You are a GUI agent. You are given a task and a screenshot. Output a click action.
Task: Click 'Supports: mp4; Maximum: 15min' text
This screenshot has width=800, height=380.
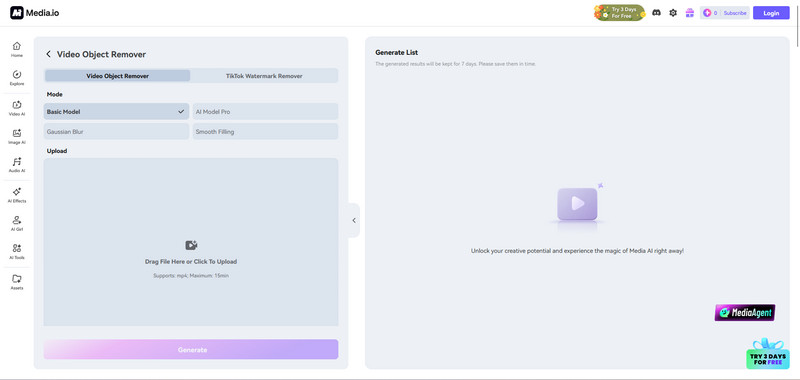coord(191,275)
